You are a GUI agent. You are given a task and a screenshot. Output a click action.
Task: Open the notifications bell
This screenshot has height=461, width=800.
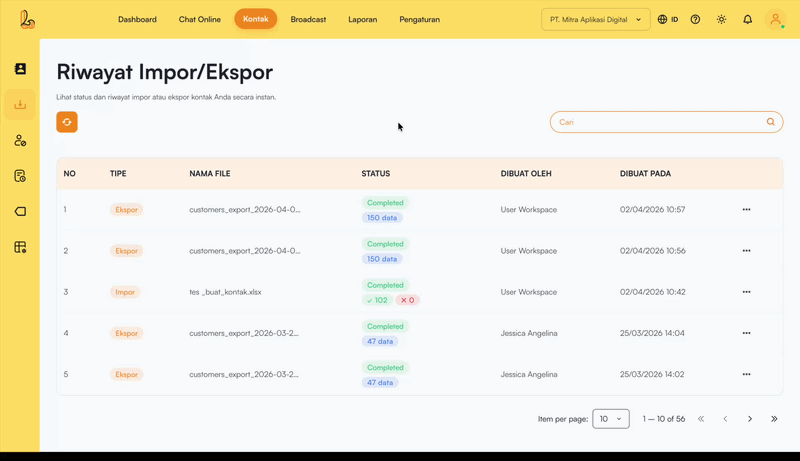pos(747,19)
